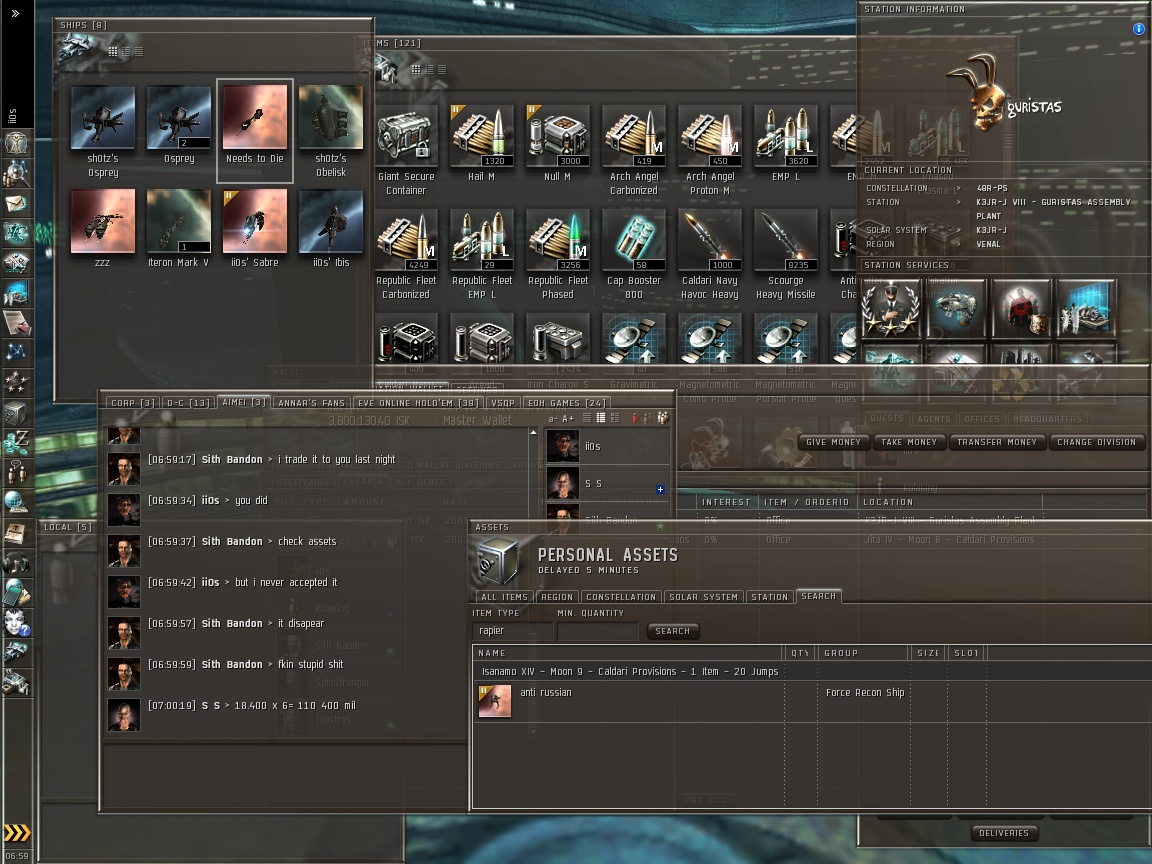
Task: Open the EVE Mail envelope icon
Action: [x=16, y=203]
